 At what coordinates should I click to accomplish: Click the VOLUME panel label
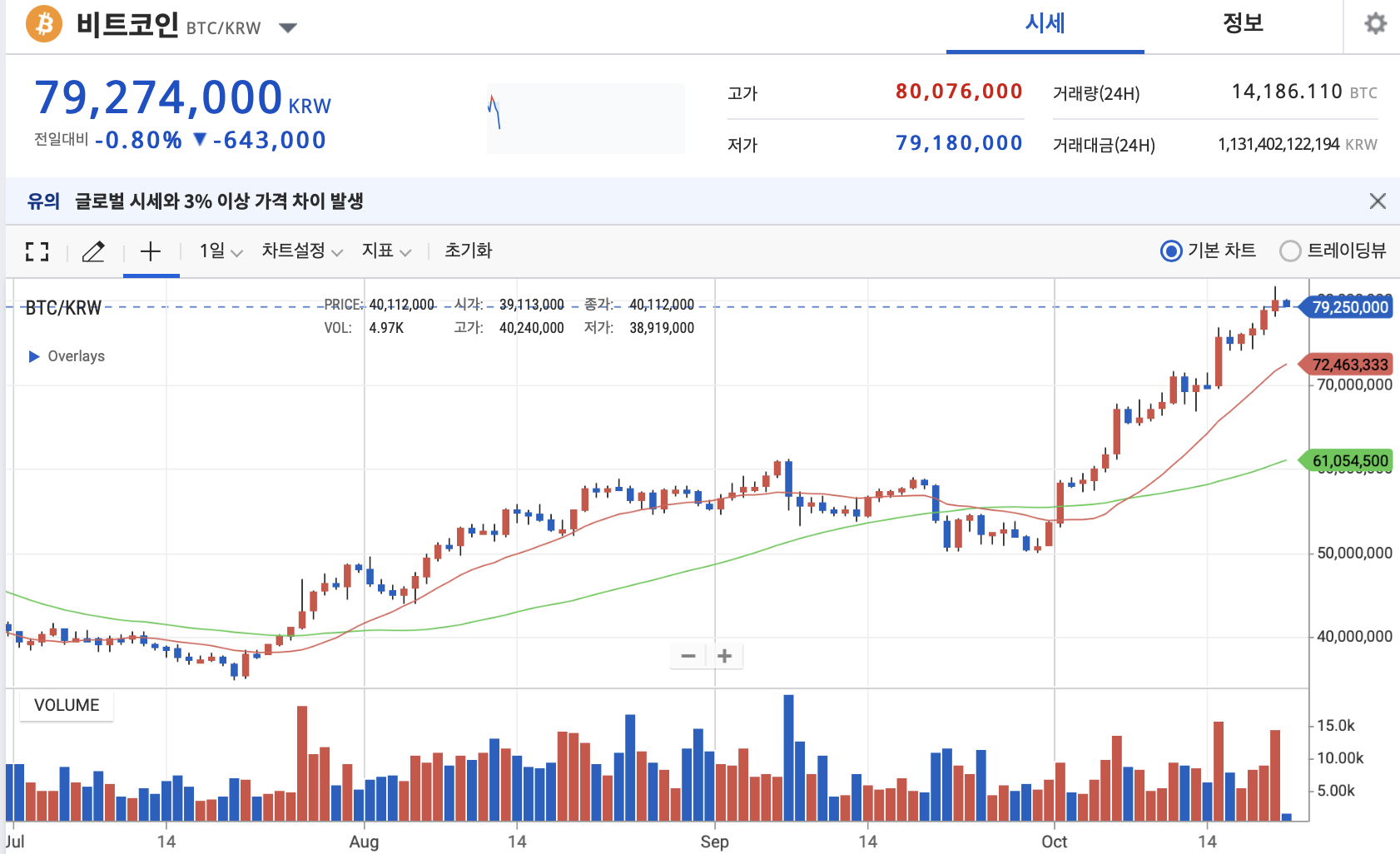[x=67, y=705]
